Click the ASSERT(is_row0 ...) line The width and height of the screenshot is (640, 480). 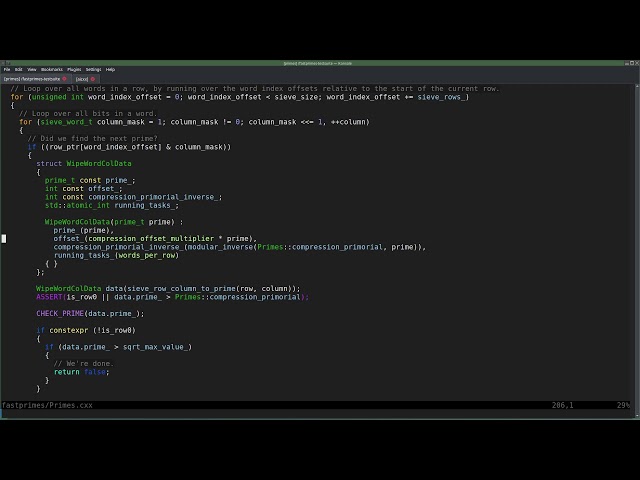coord(172,297)
